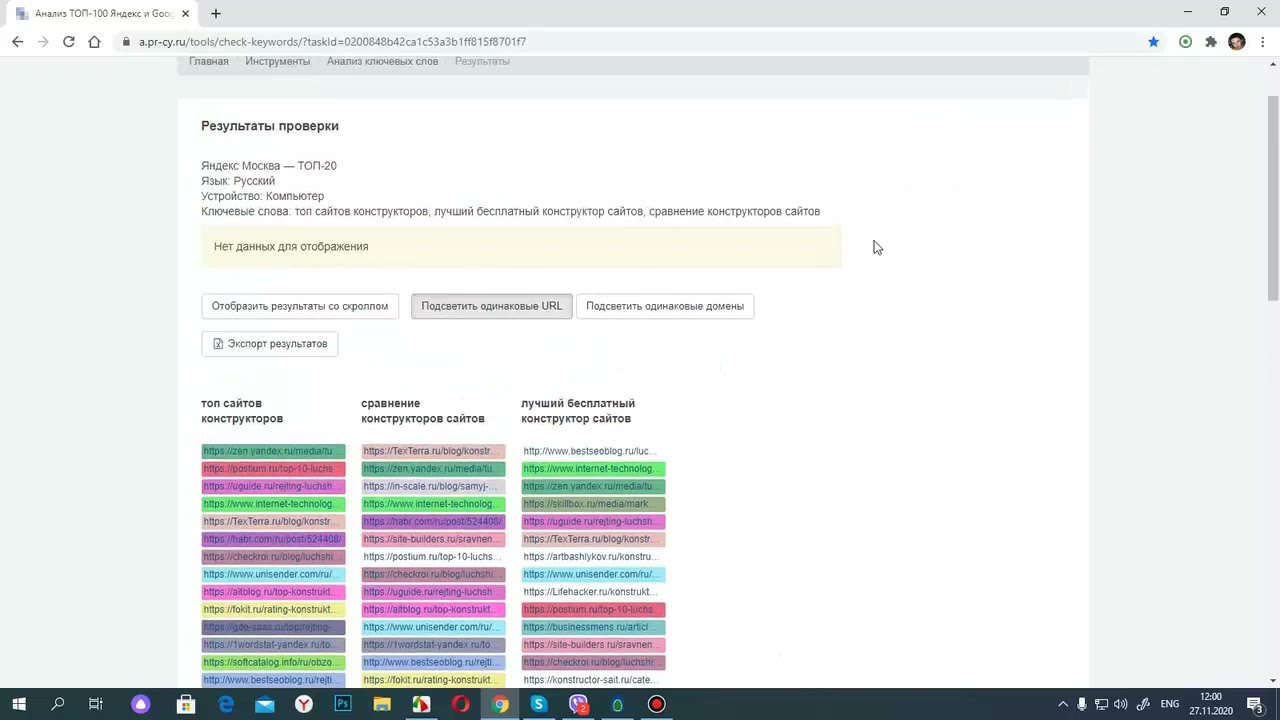Image resolution: width=1280 pixels, height=720 pixels.
Task: Click the топ сайтов конструкторов column heading
Action: click(242, 411)
